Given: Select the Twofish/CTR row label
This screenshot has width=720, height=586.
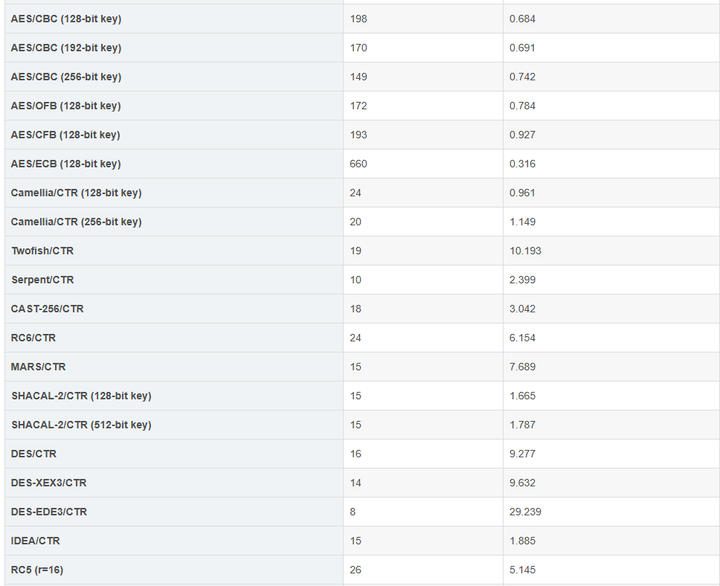Looking at the screenshot, I should 42,251.
